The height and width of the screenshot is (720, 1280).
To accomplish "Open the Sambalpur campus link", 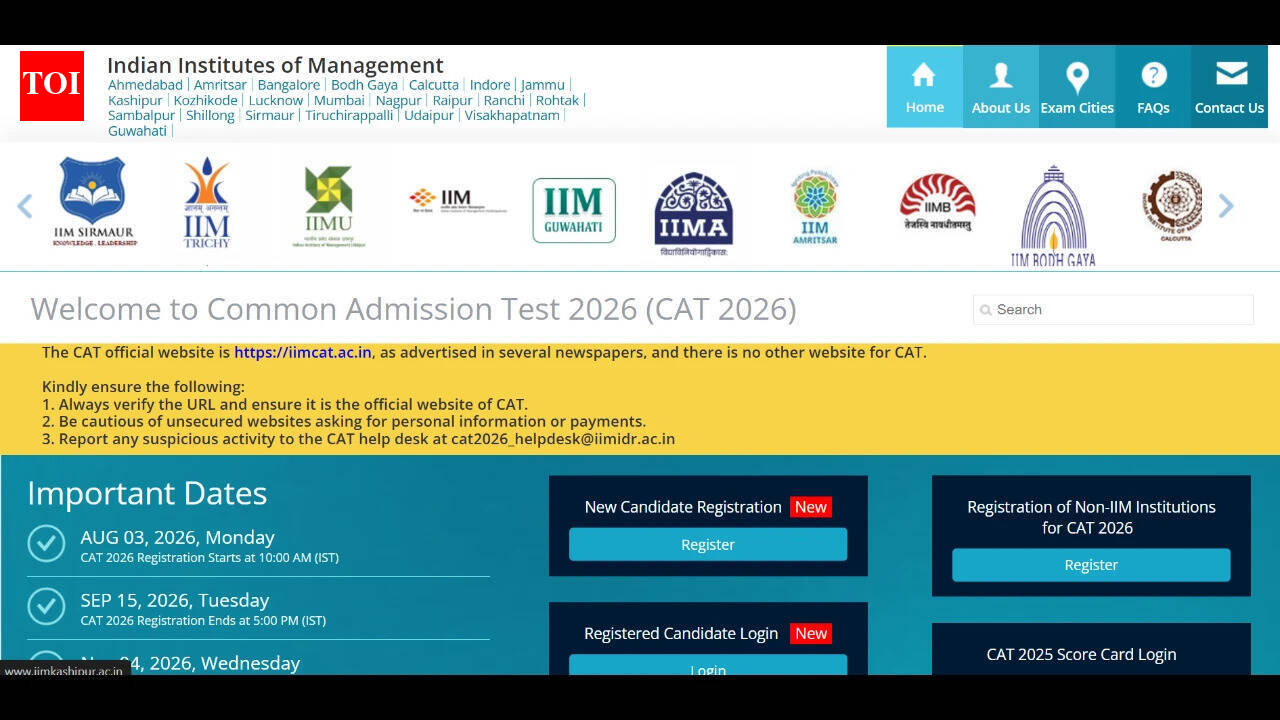I will coord(141,115).
